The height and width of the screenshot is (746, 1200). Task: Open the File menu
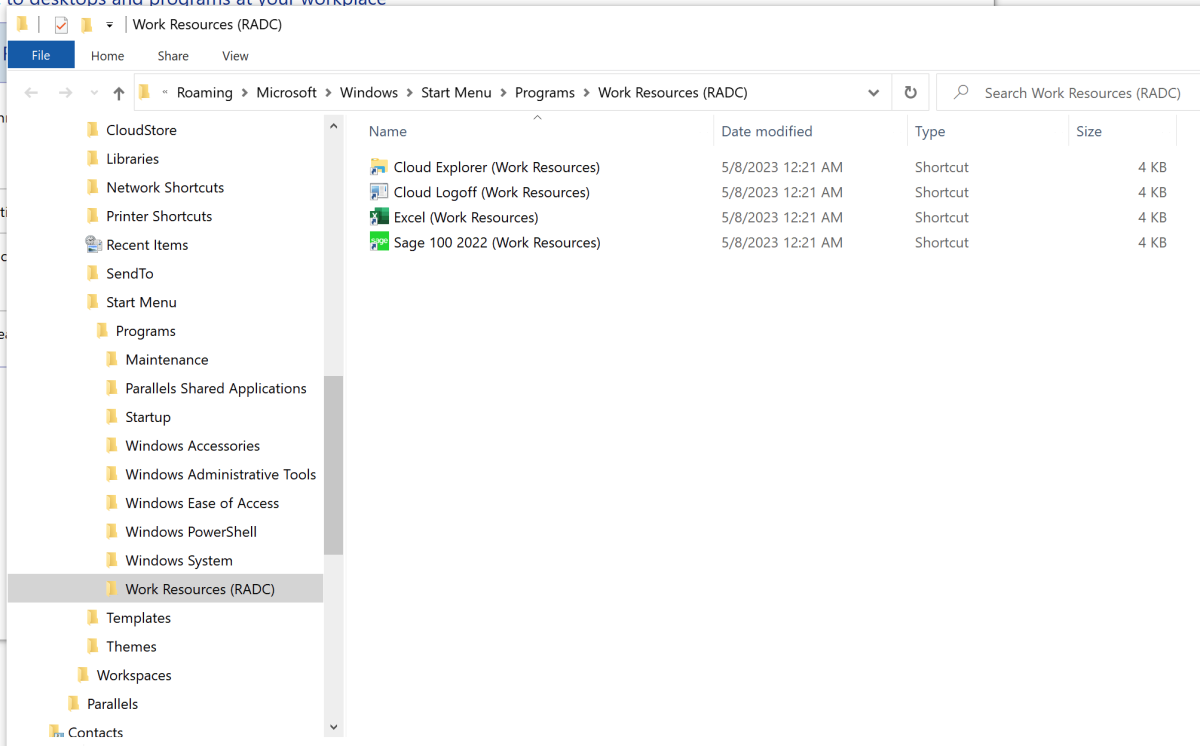point(40,55)
